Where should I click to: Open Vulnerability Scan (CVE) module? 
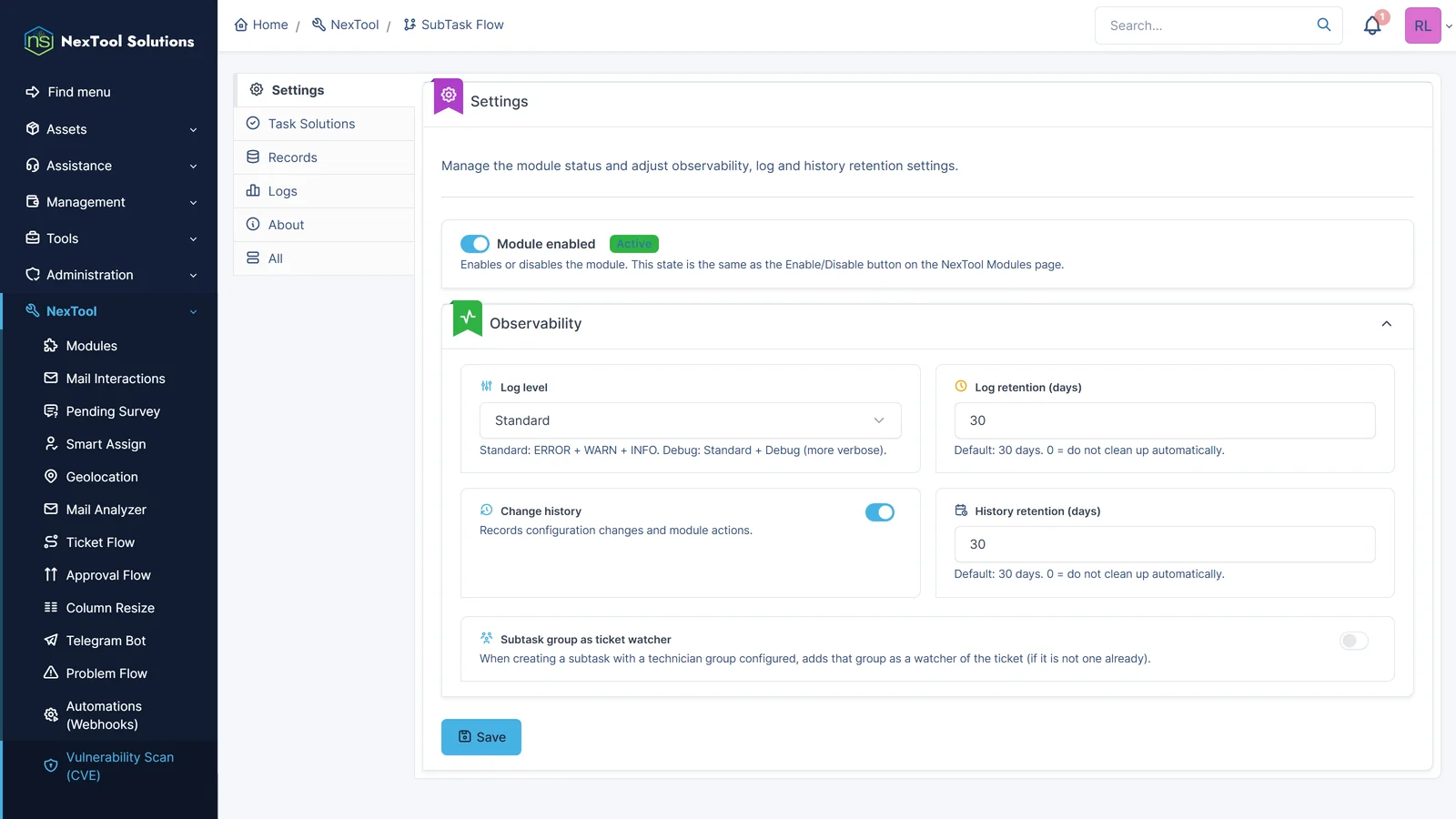coord(109,766)
